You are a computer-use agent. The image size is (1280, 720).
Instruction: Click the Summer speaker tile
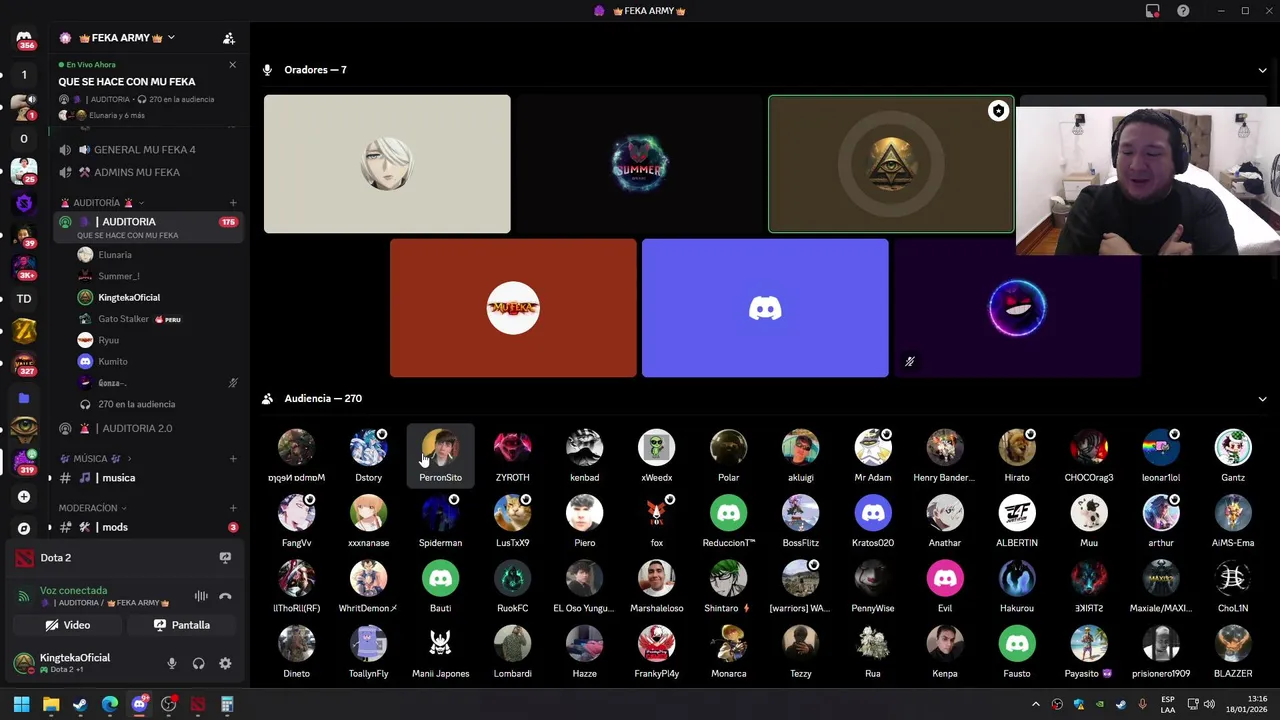[639, 164]
